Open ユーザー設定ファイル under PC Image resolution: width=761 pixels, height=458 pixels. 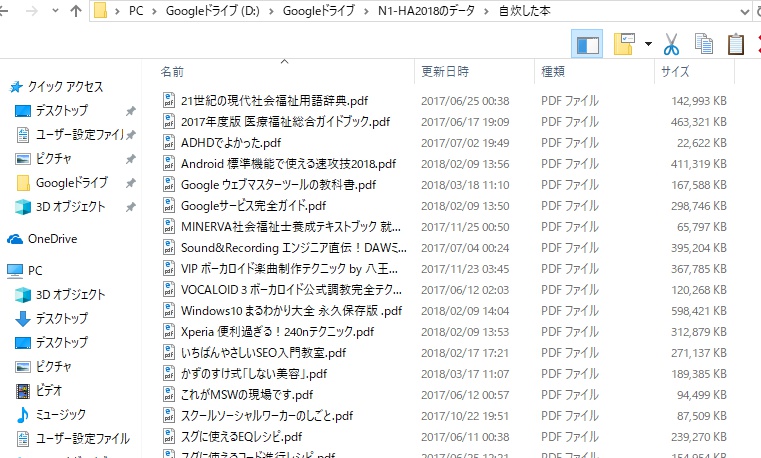tap(83, 439)
